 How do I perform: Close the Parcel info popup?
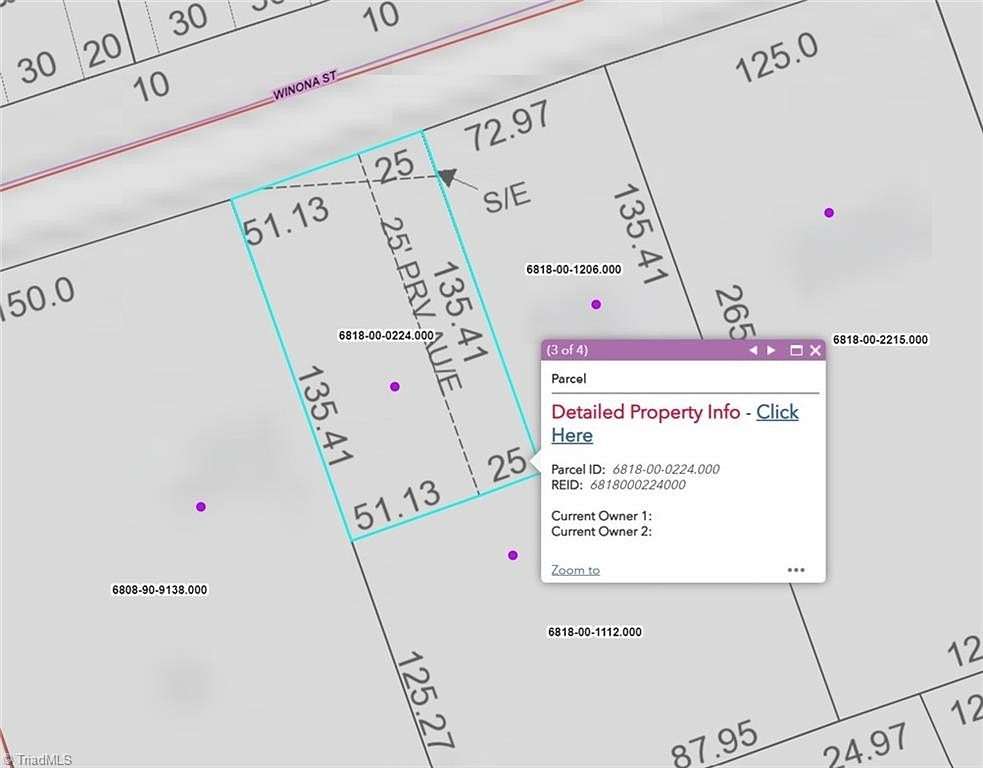coord(815,350)
